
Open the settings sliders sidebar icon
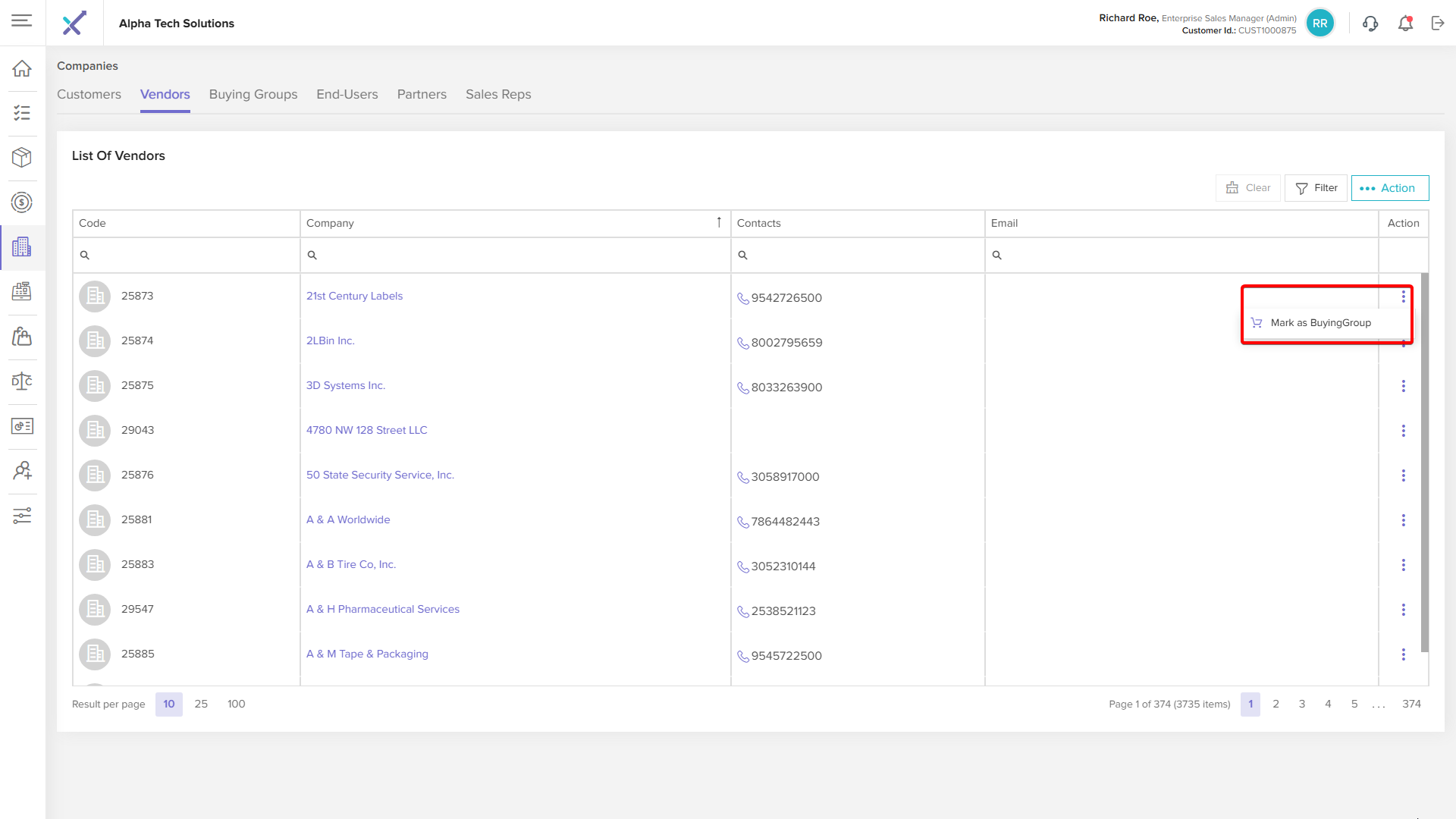[22, 516]
